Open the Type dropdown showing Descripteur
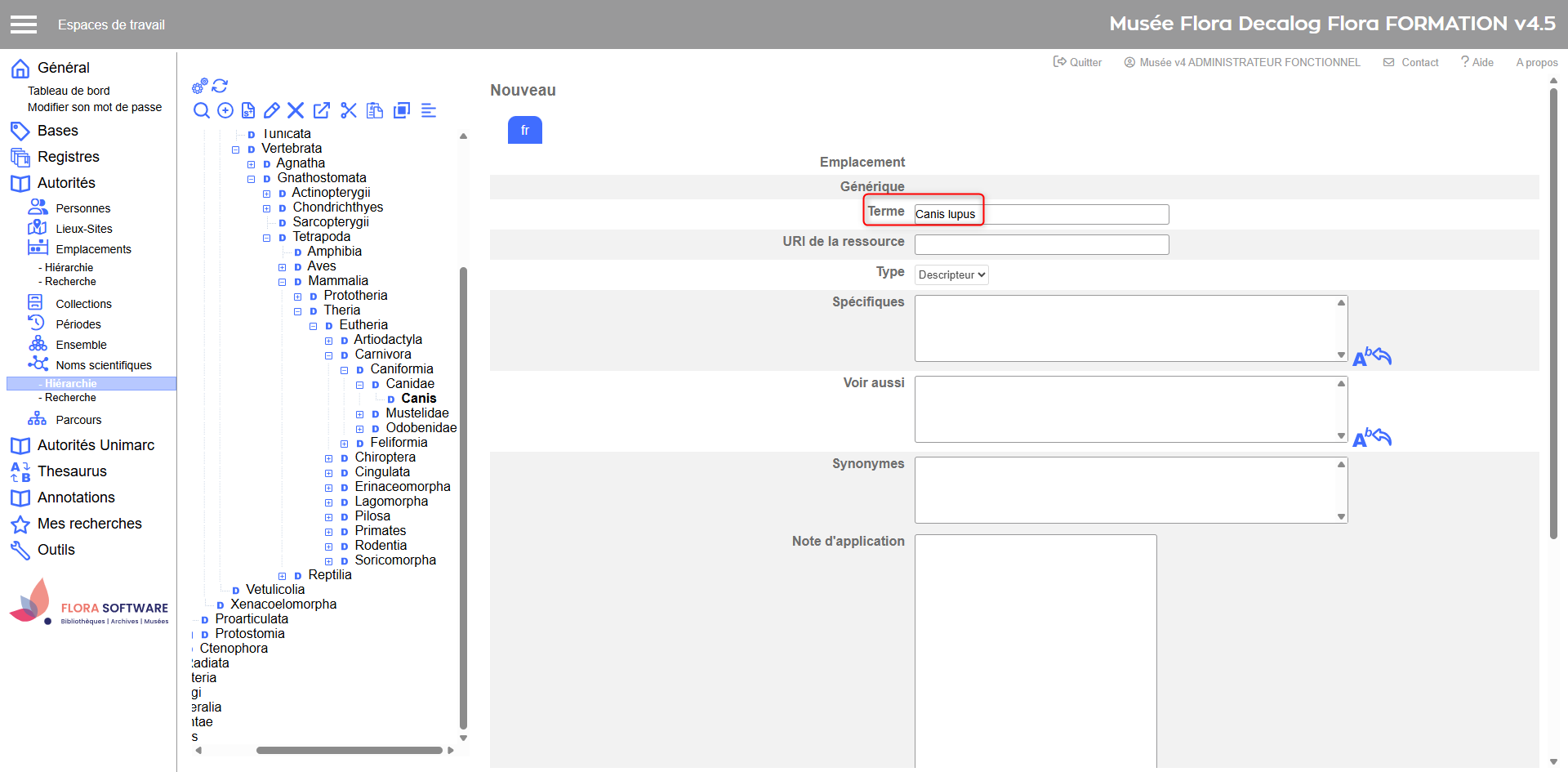1568x772 pixels. (951, 274)
